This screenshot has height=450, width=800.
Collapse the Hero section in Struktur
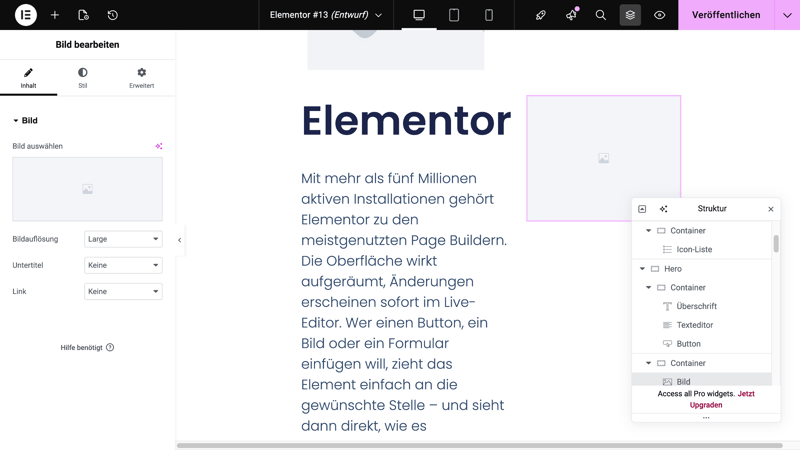point(642,268)
